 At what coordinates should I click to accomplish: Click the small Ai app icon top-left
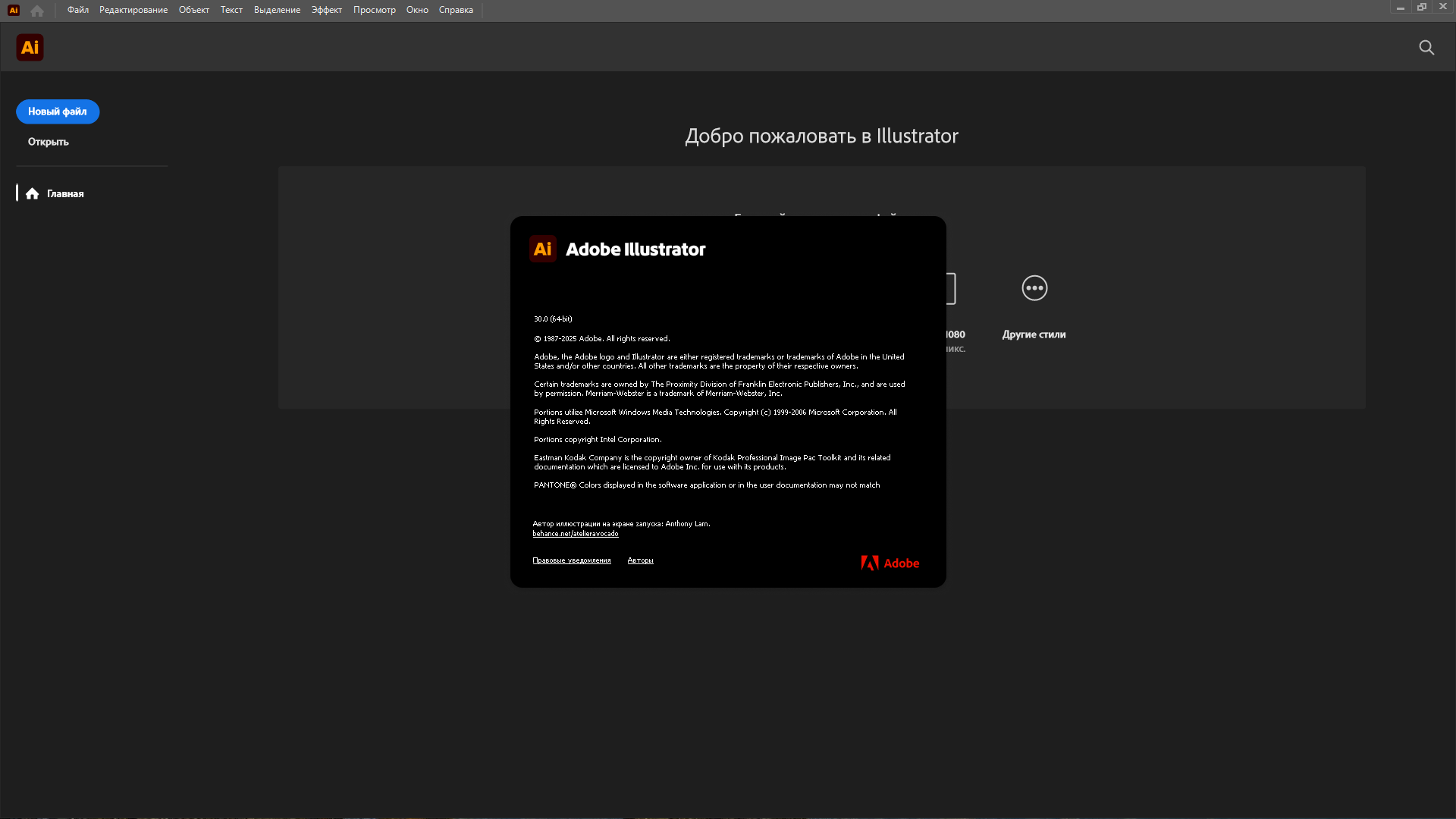(x=14, y=11)
